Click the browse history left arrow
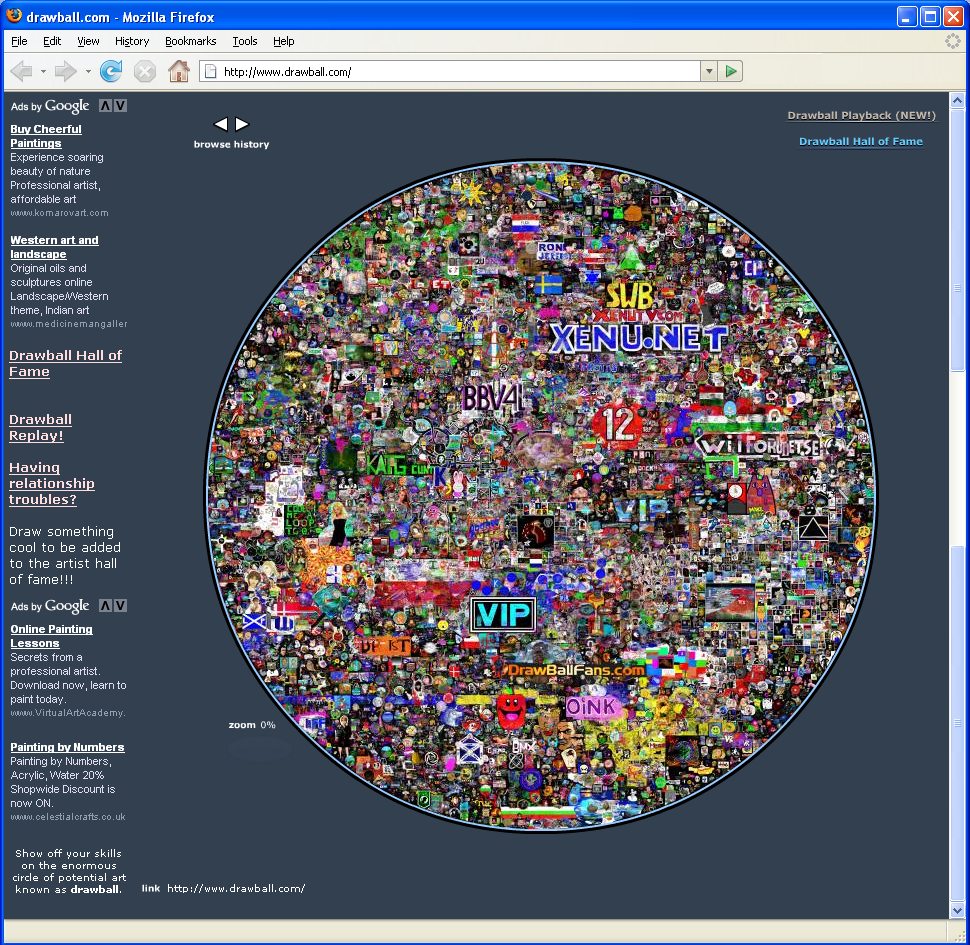 pos(221,124)
